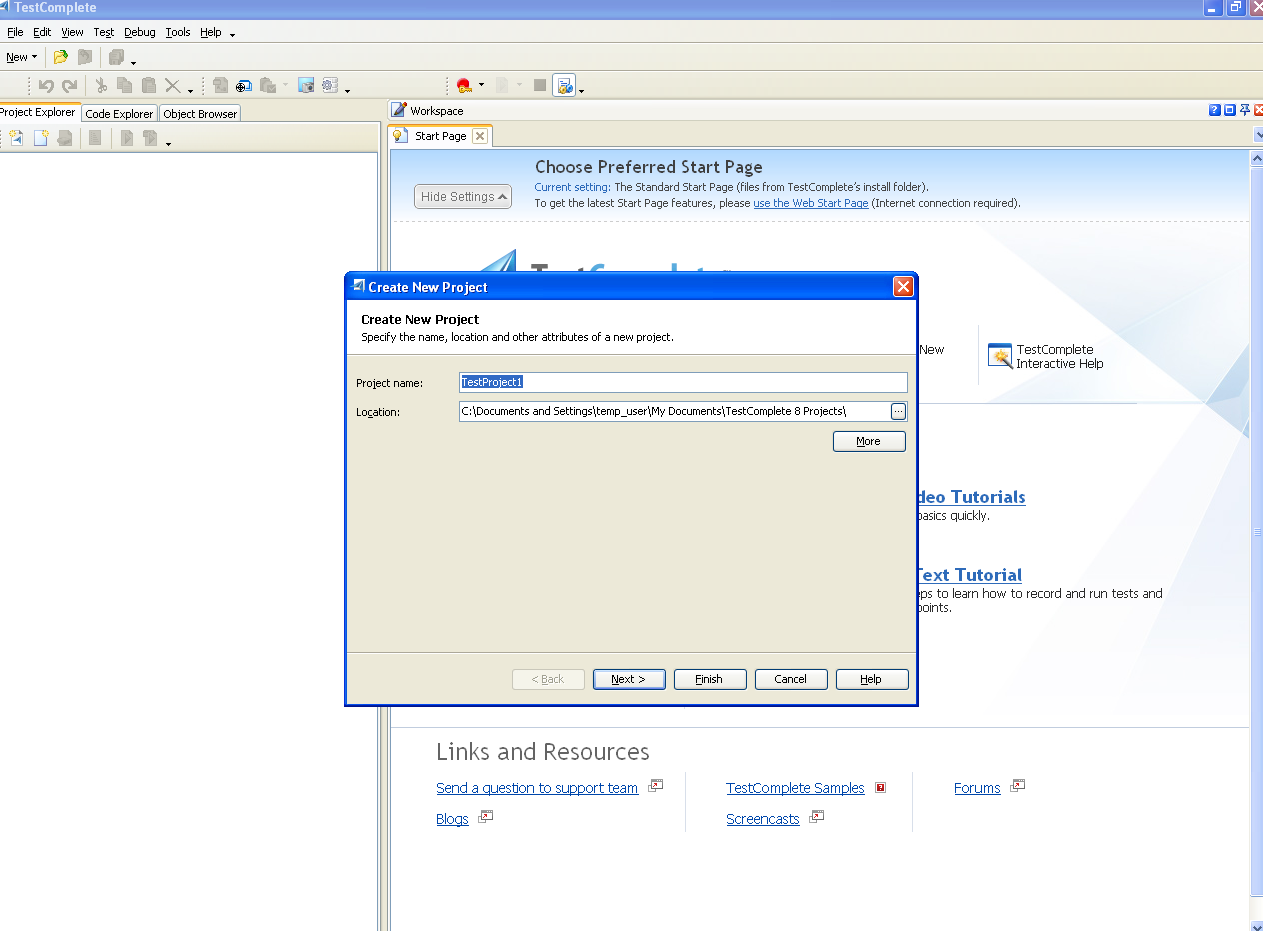Switch to the Object Browser tab
Screen dimensions: 1263x931
click(200, 114)
